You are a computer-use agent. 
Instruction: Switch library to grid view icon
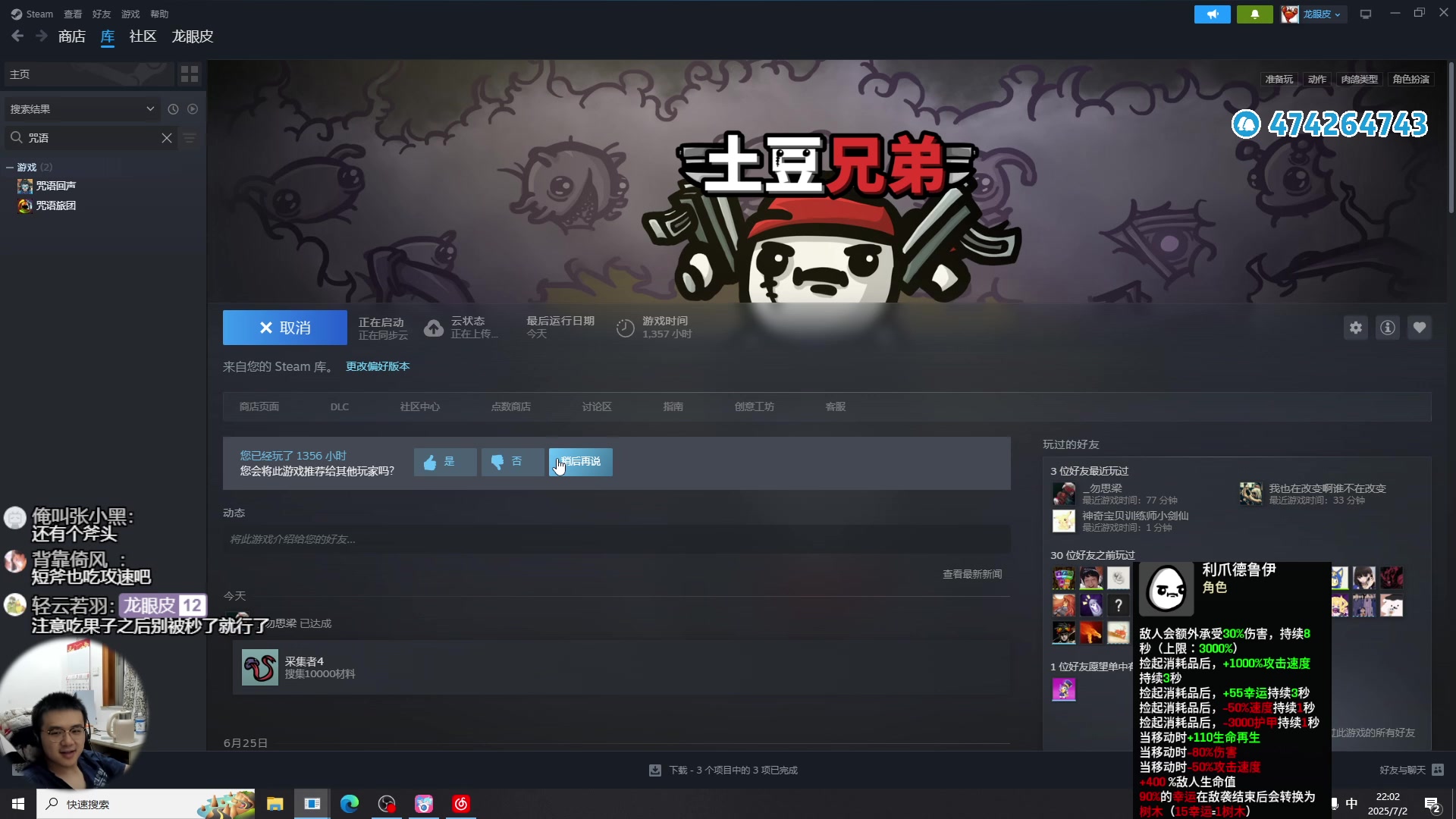190,74
